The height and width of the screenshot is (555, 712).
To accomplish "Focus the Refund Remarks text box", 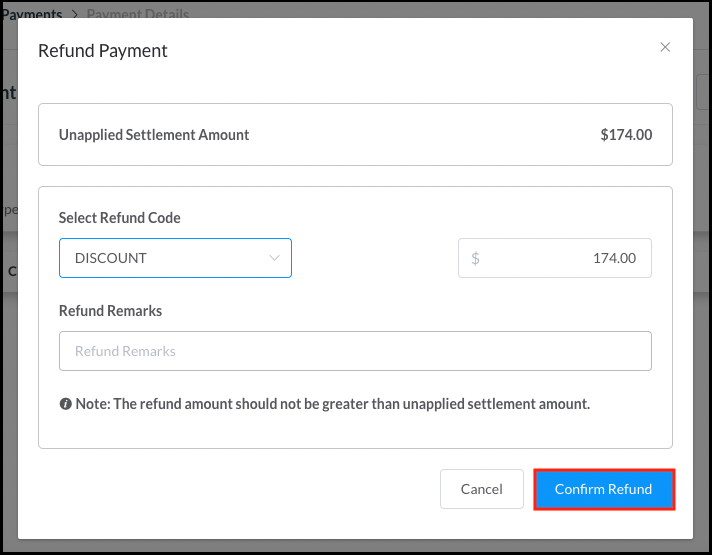I will [x=355, y=351].
